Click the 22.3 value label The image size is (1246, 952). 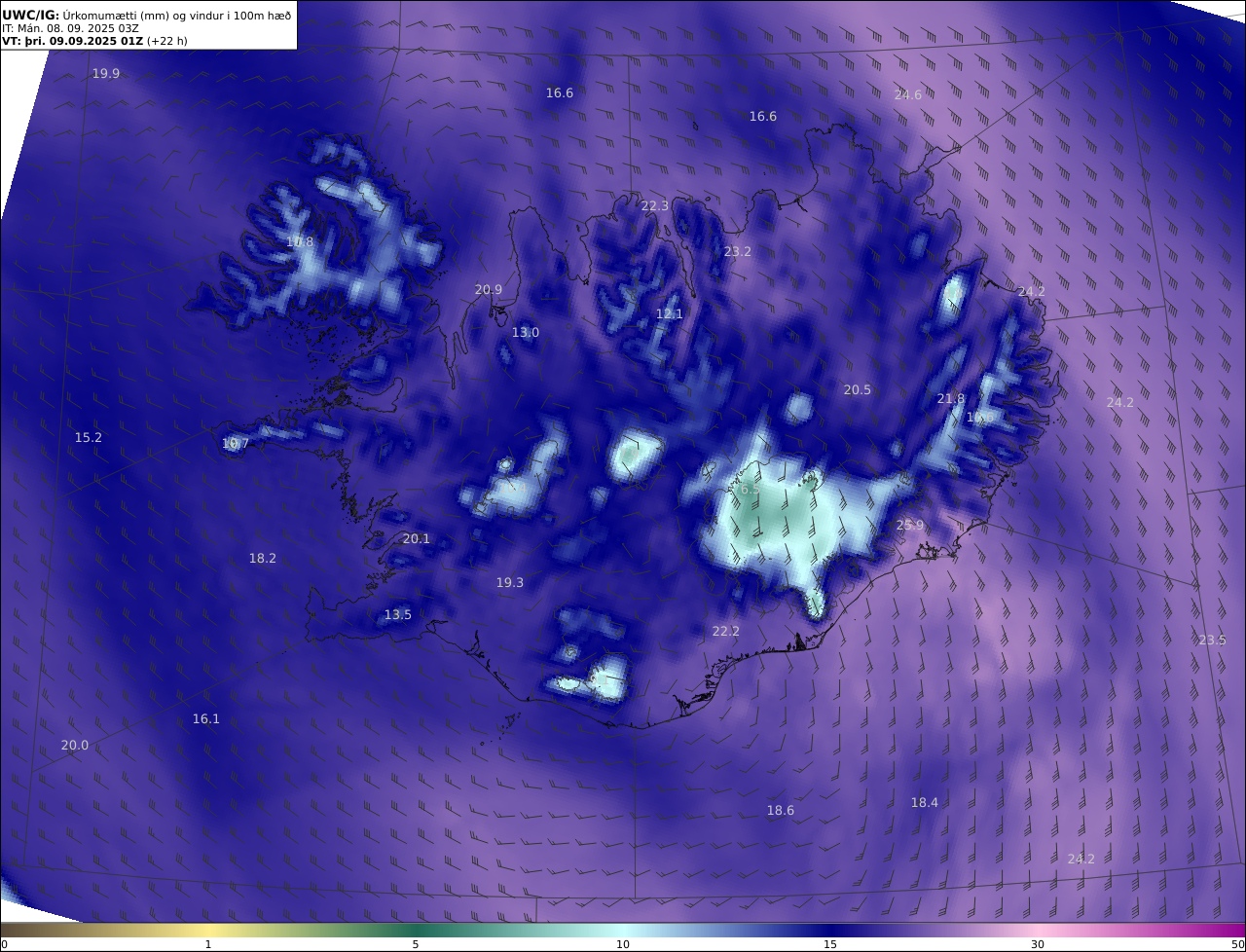tap(655, 206)
